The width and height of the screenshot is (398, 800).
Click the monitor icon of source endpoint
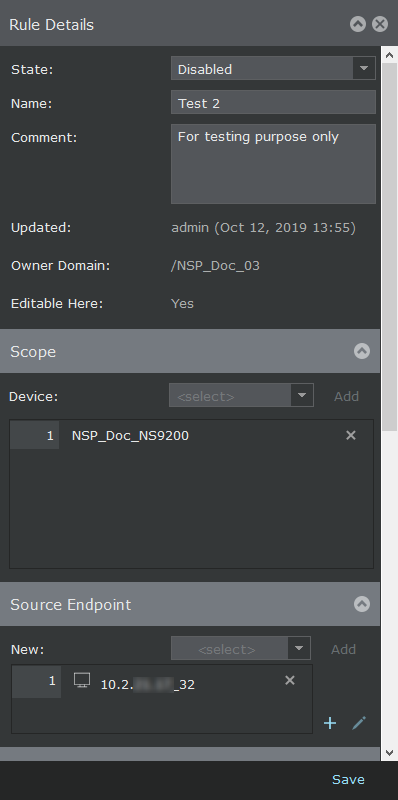tap(82, 680)
